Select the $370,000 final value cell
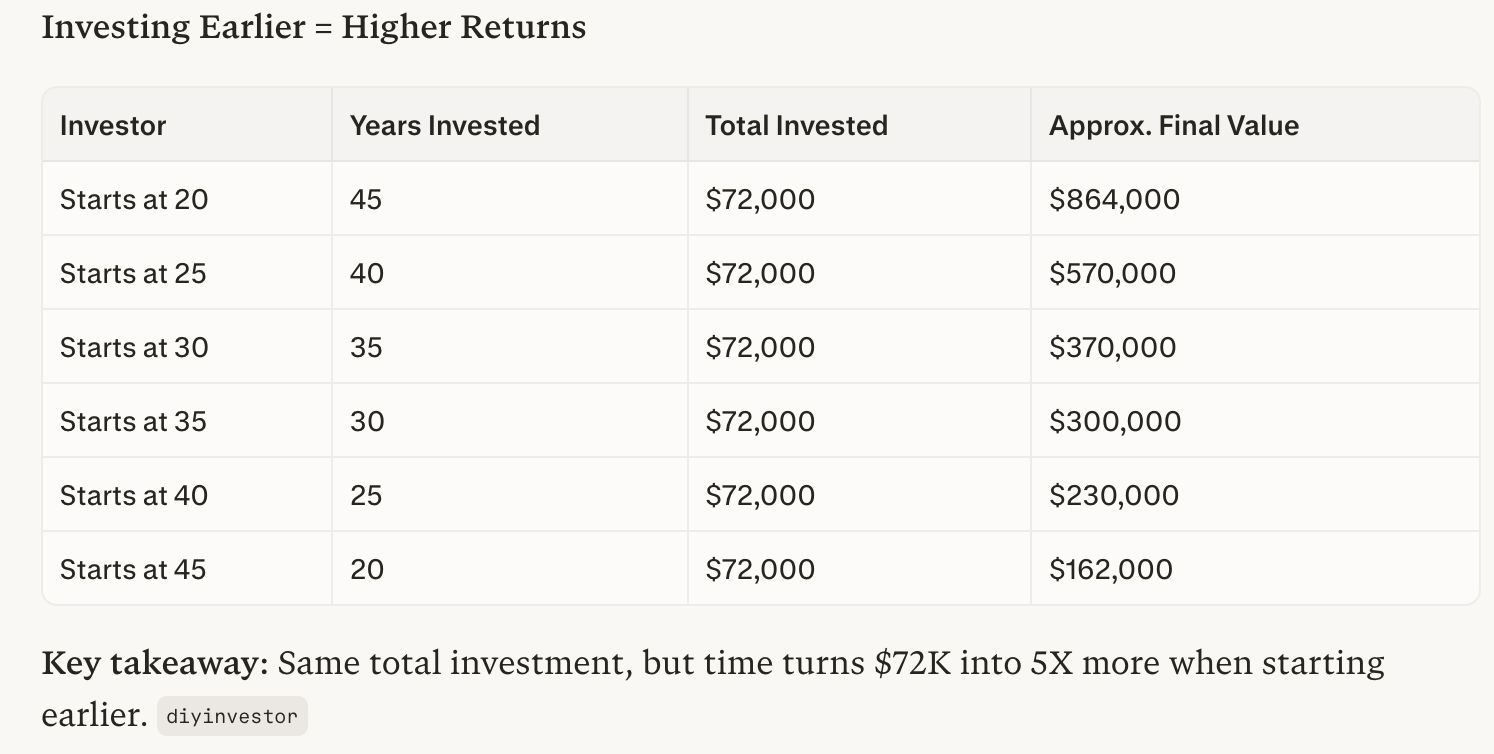 pos(1112,348)
